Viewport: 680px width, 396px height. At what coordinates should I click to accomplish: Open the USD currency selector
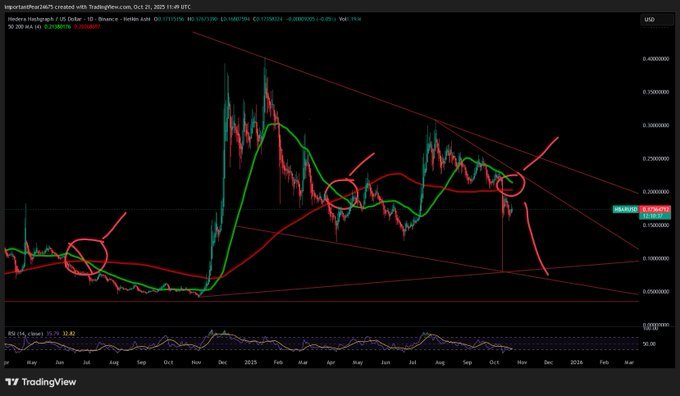click(657, 20)
